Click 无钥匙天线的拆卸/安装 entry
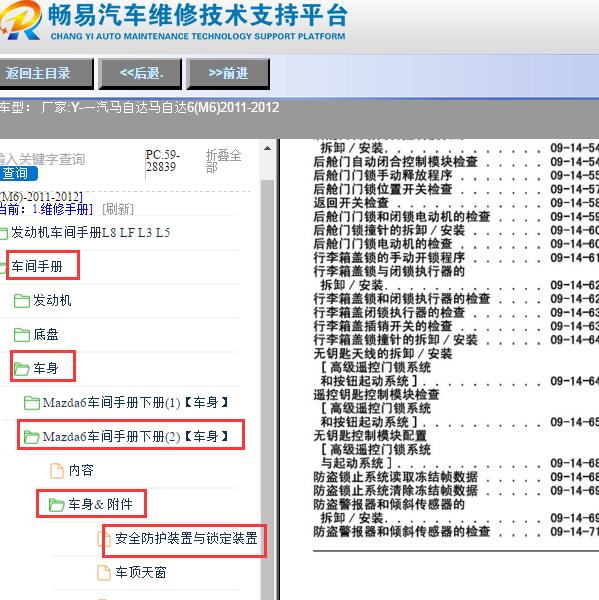599x600 pixels. click(x=383, y=353)
